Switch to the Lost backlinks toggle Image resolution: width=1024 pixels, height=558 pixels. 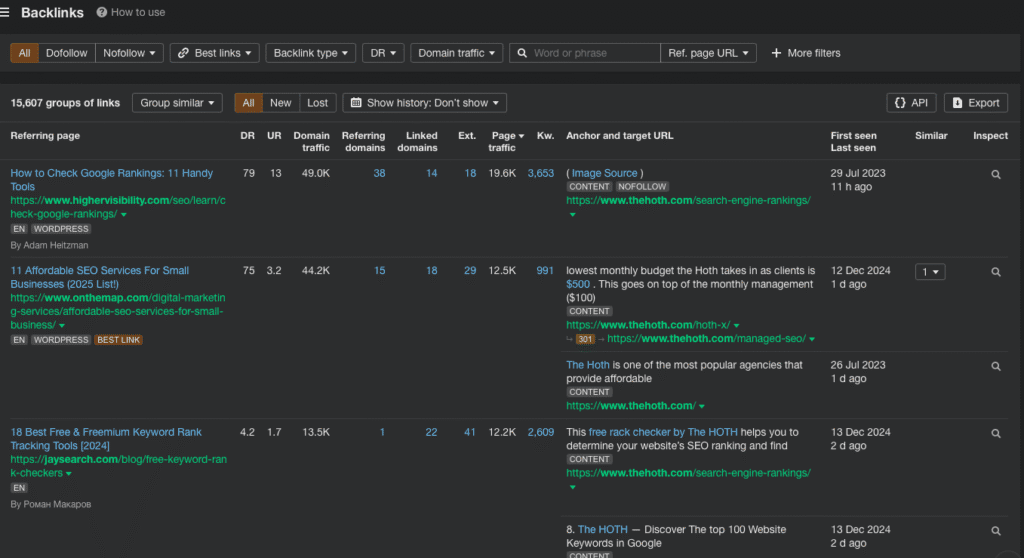(x=317, y=103)
